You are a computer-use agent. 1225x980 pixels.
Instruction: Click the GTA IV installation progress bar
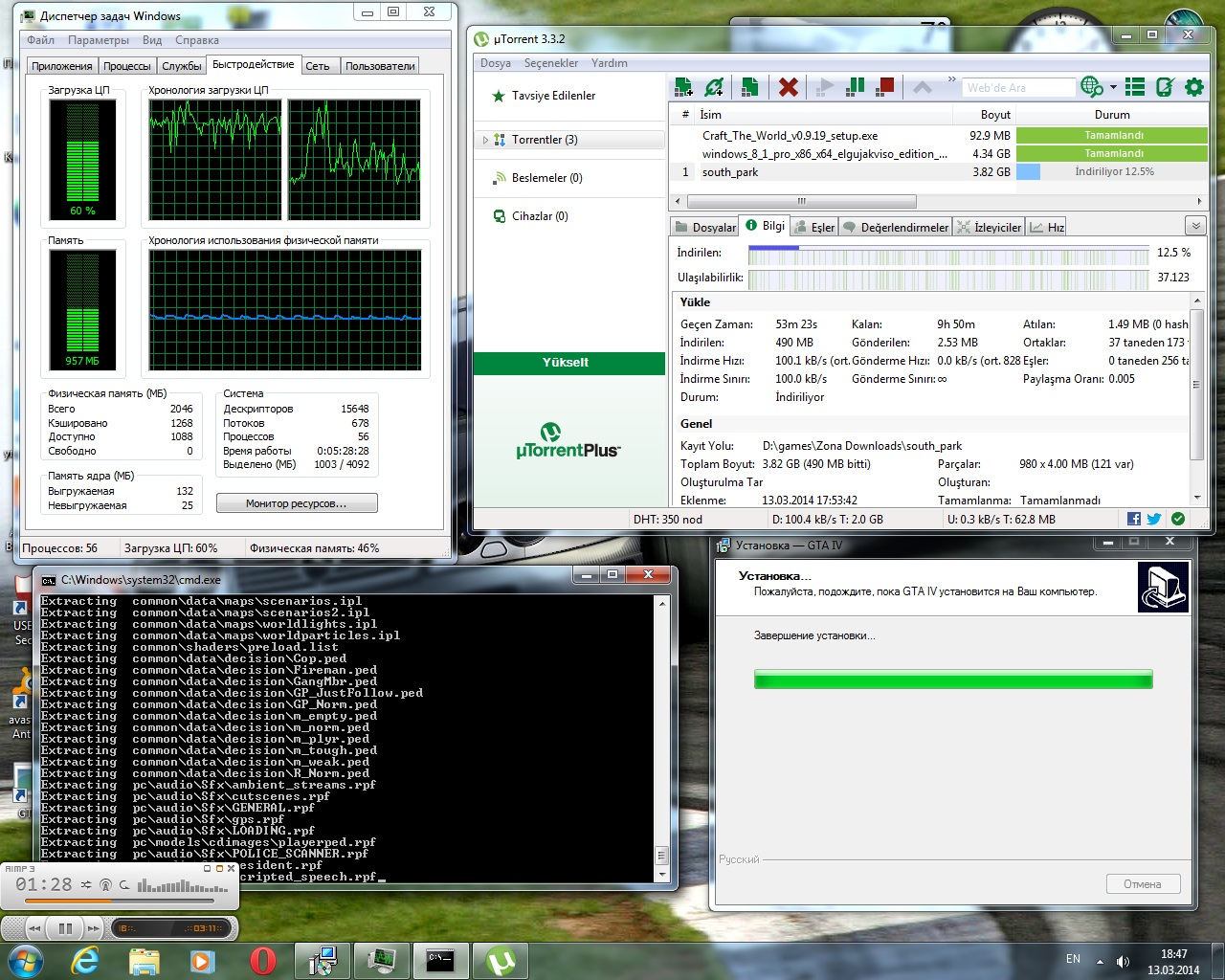tap(953, 679)
